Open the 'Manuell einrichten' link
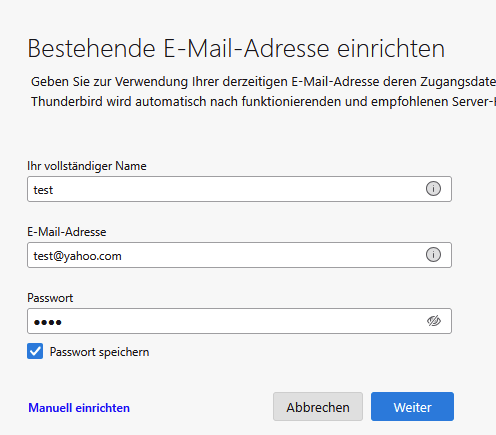This screenshot has height=435, width=496. click(x=79, y=408)
